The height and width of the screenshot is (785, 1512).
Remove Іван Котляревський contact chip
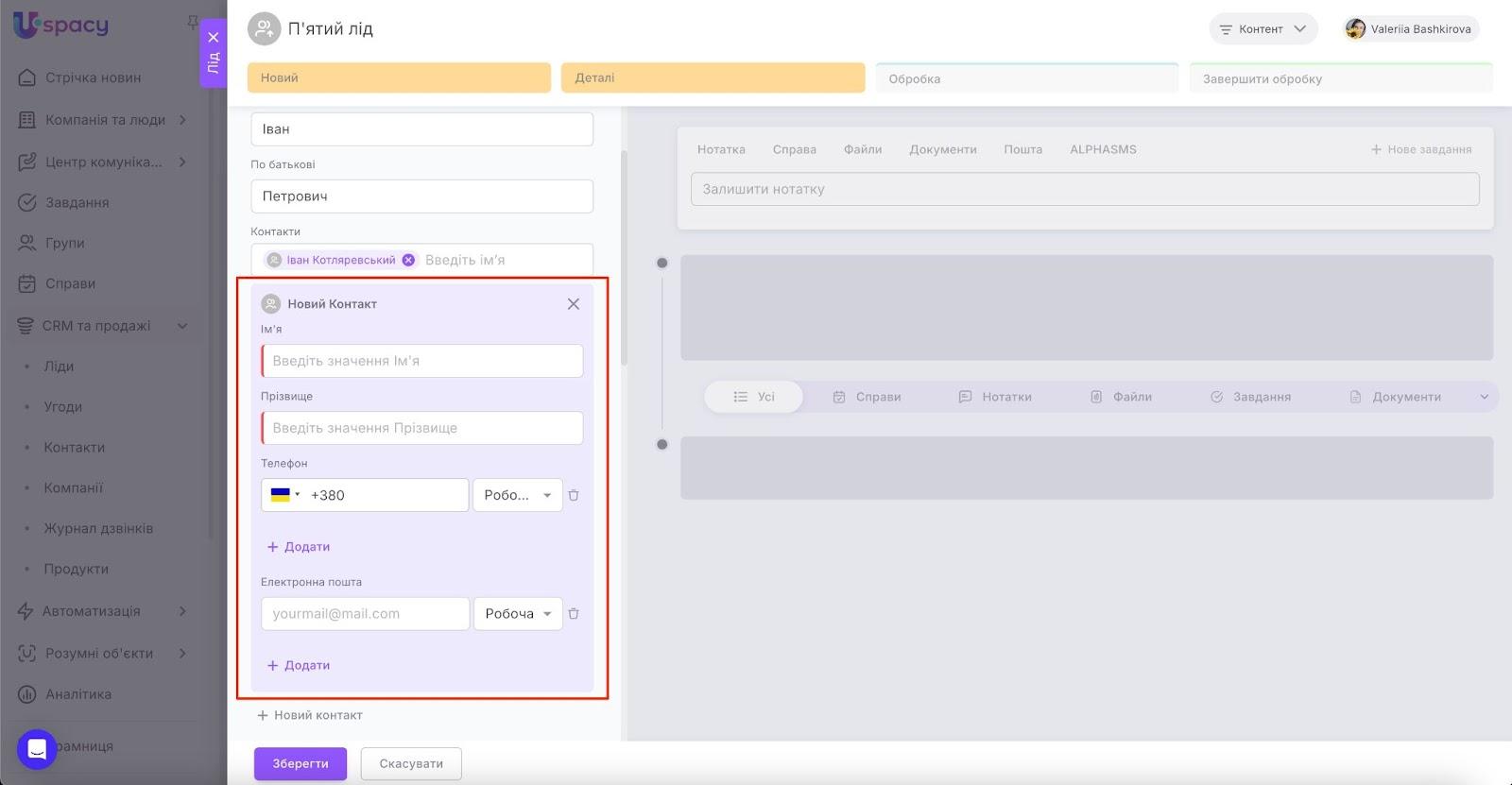[x=408, y=260]
